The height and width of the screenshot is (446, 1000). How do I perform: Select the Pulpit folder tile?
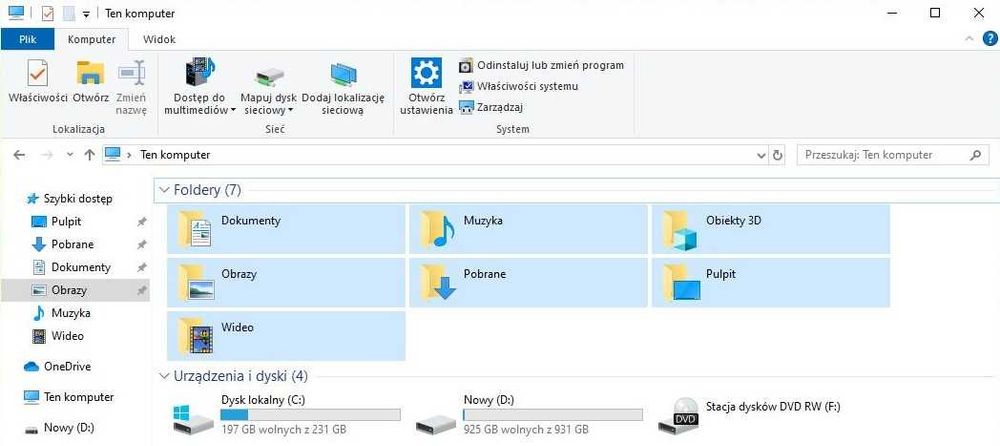(x=770, y=282)
